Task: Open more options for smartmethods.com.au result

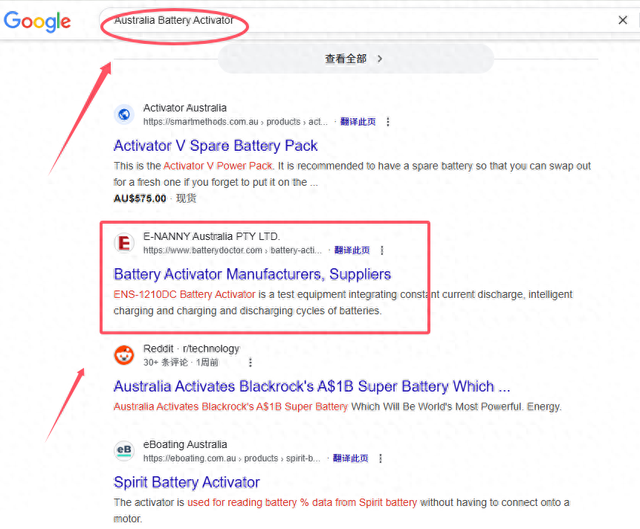Action: pos(388,122)
